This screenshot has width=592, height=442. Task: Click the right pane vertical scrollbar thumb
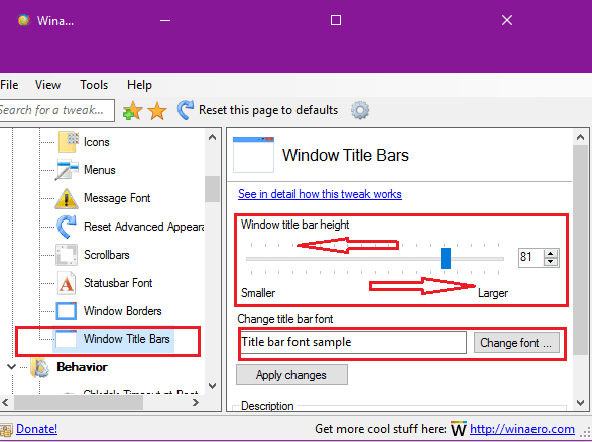click(580, 249)
